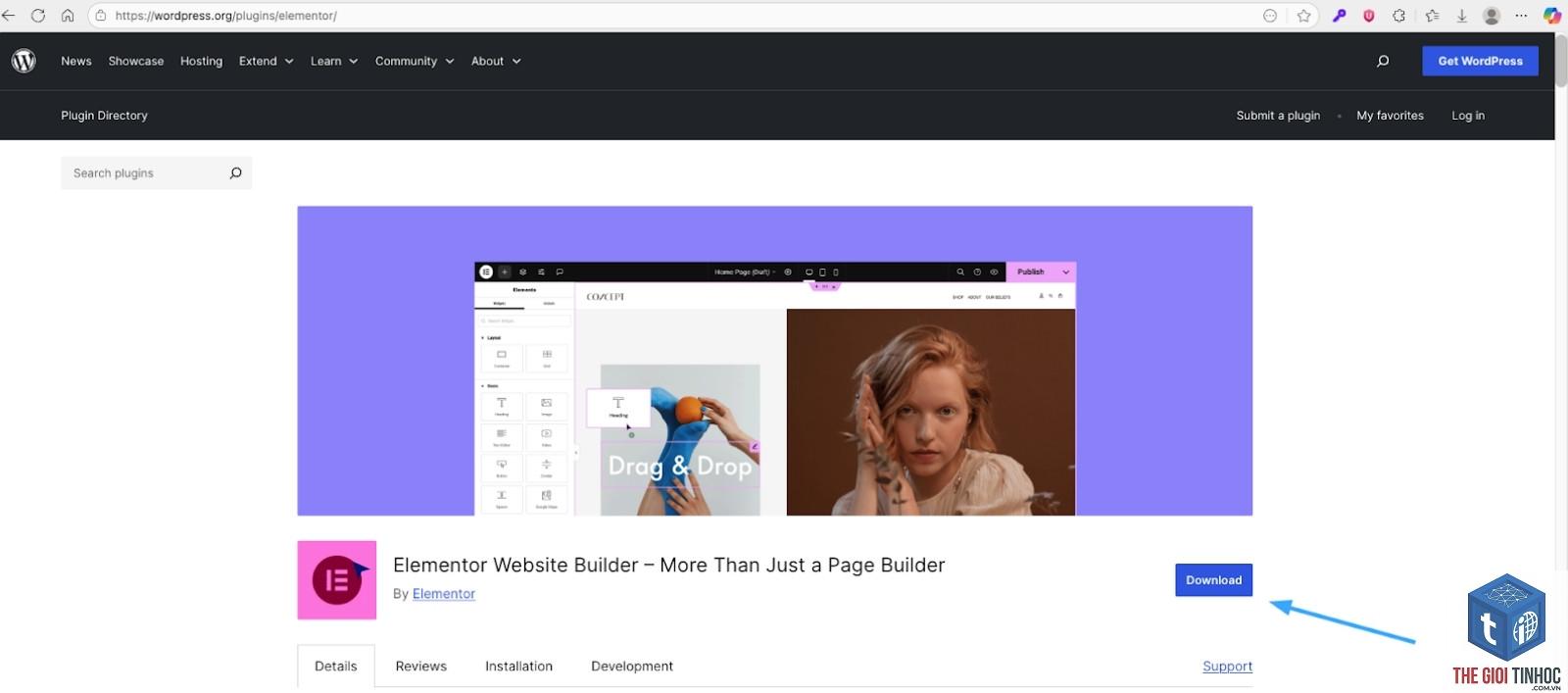1568x693 pixels.
Task: Open Copilot sidebar icon
Action: 1552,16
